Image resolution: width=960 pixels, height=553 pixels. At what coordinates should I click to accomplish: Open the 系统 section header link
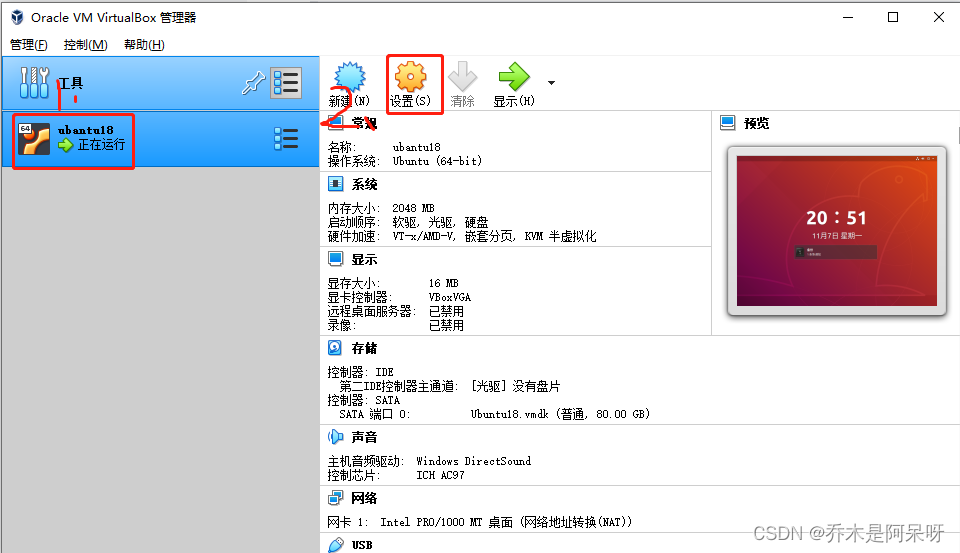364,184
